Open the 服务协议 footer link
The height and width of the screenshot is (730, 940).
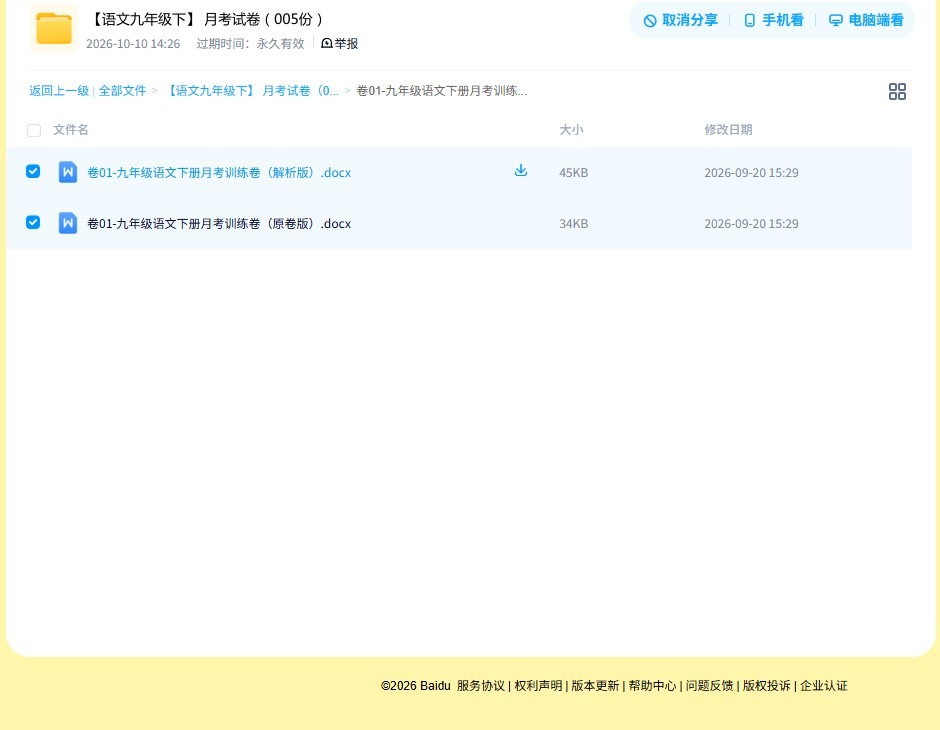pyautogui.click(x=481, y=686)
